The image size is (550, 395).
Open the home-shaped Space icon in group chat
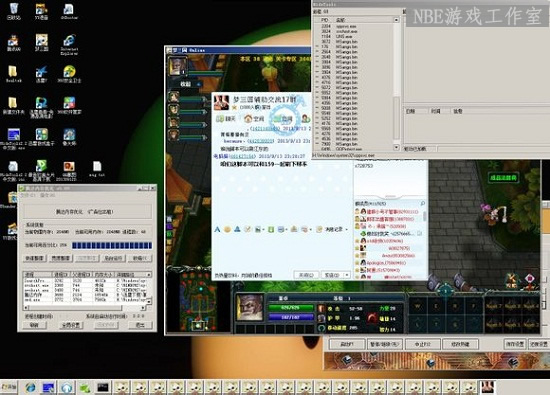[248, 119]
